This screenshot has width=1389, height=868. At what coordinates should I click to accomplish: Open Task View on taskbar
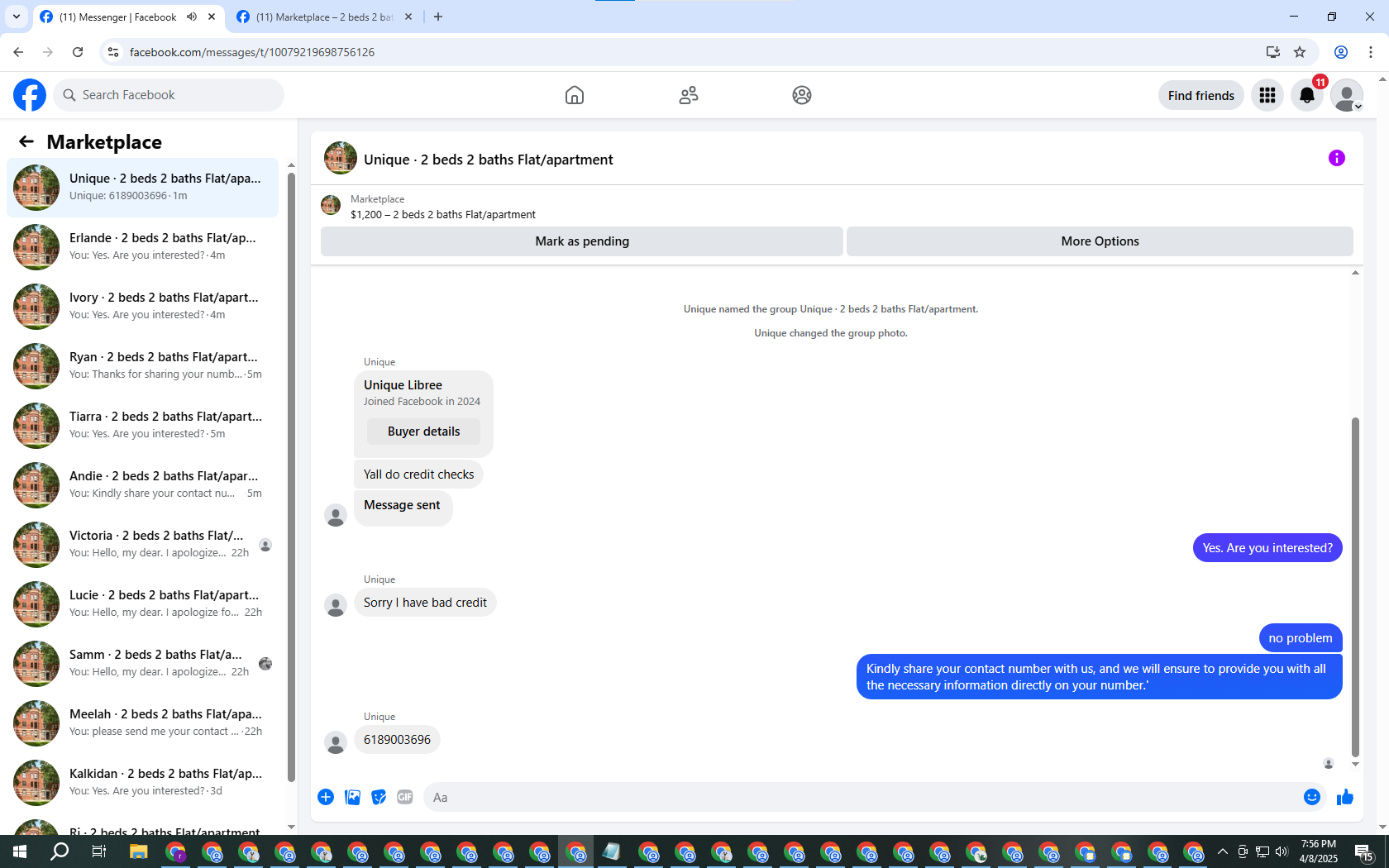point(98,851)
